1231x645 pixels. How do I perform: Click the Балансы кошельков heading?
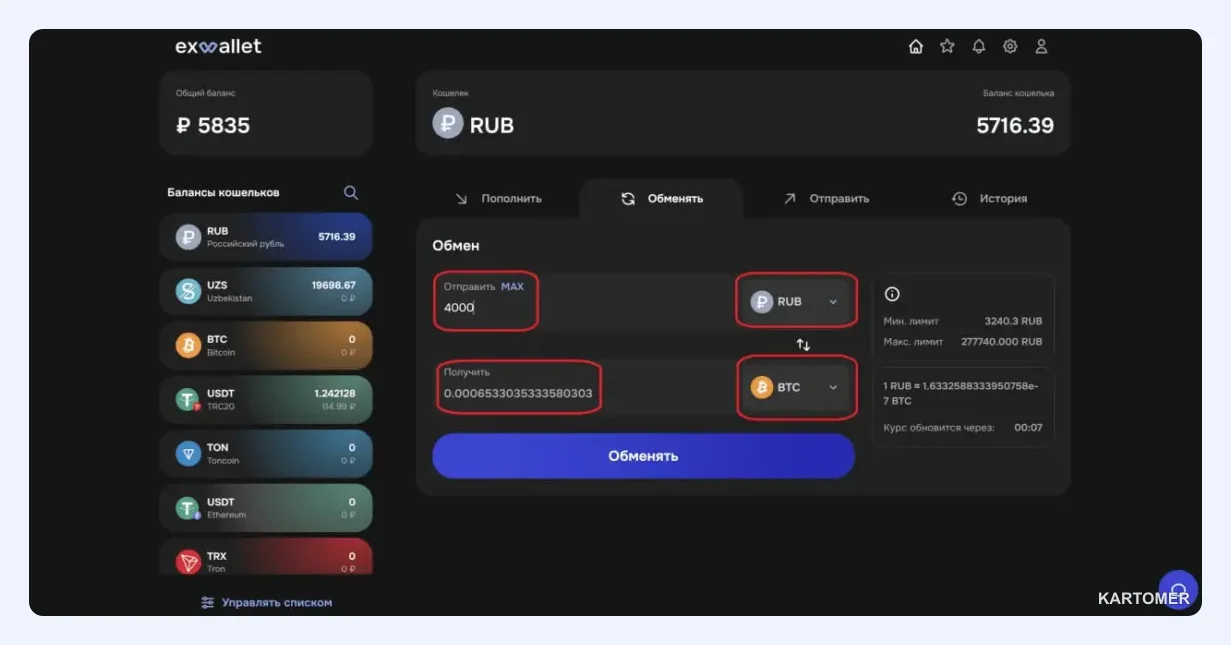(x=223, y=192)
